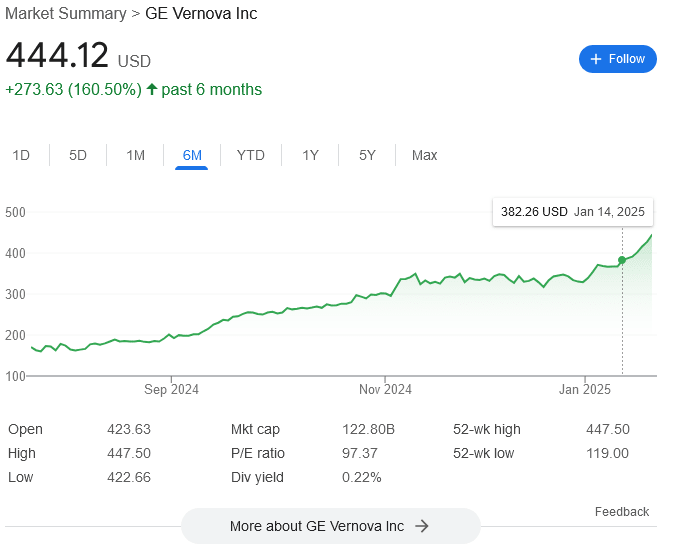Click arrow icon beside More about GE Vernova
This screenshot has width=676, height=559.
pyautogui.click(x=422, y=526)
